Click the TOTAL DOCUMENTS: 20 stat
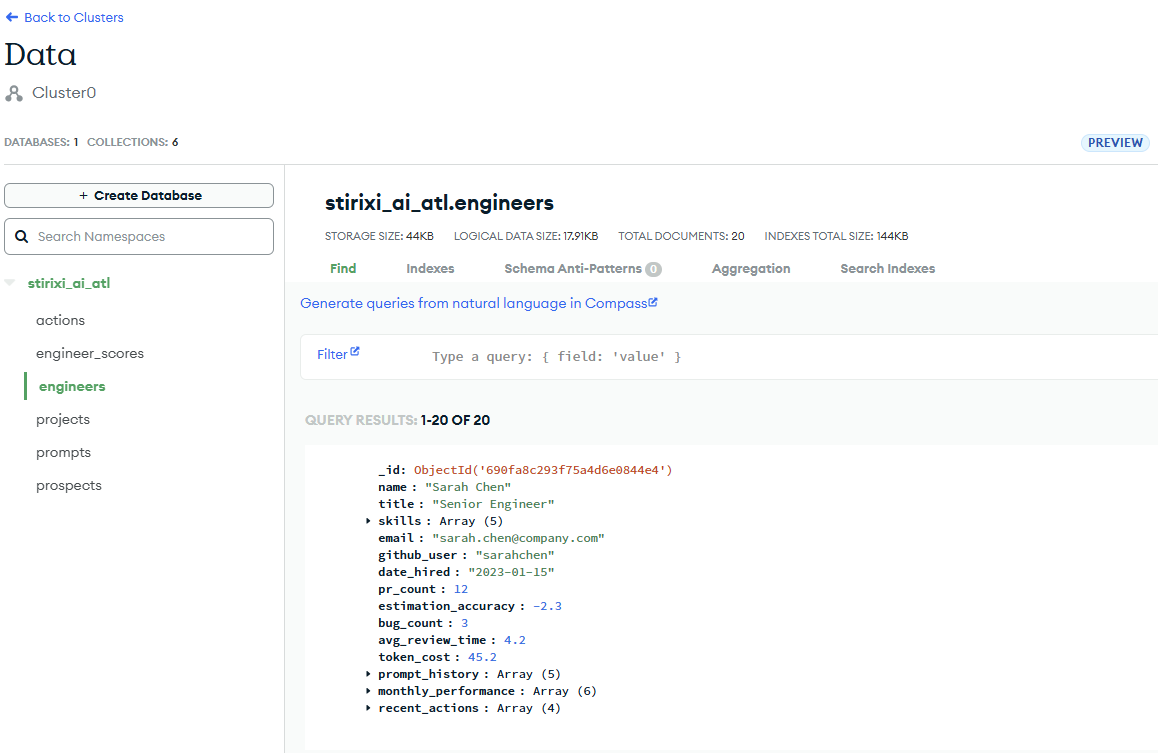This screenshot has width=1158, height=753. 681,236
